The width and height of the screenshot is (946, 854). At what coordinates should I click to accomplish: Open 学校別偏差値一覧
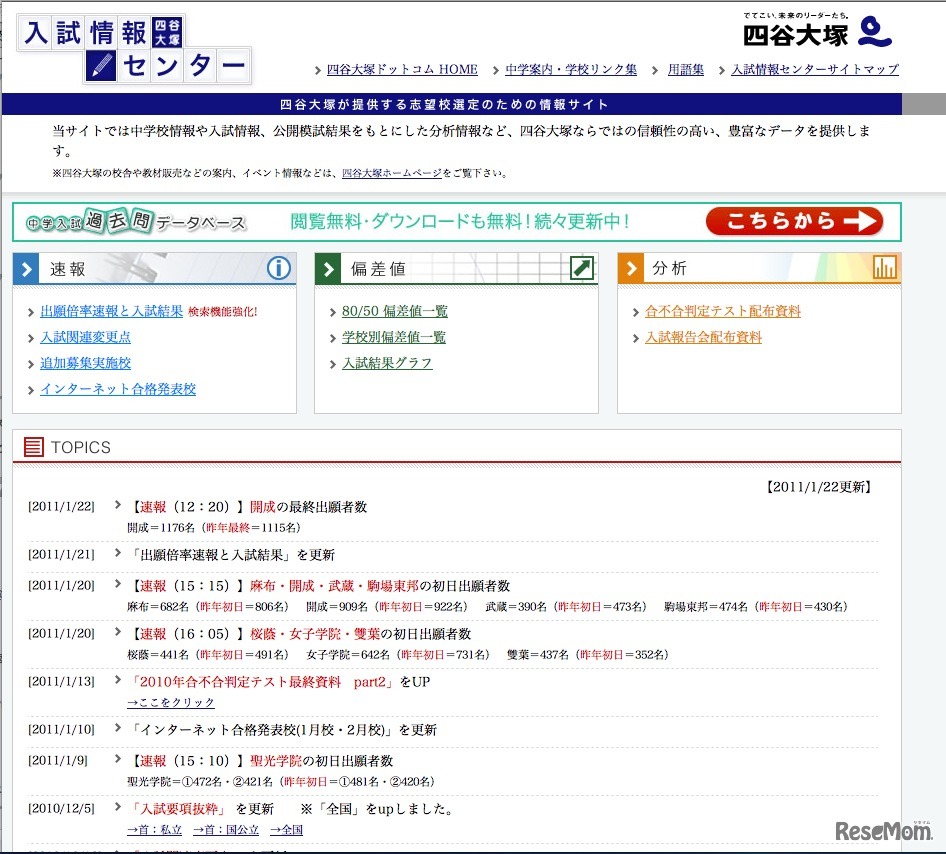pyautogui.click(x=392, y=337)
